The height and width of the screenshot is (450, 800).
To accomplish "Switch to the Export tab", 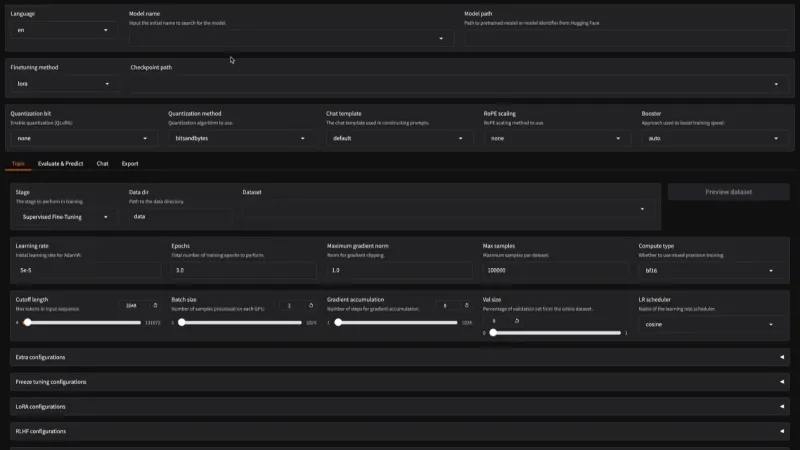I will pyautogui.click(x=130, y=163).
